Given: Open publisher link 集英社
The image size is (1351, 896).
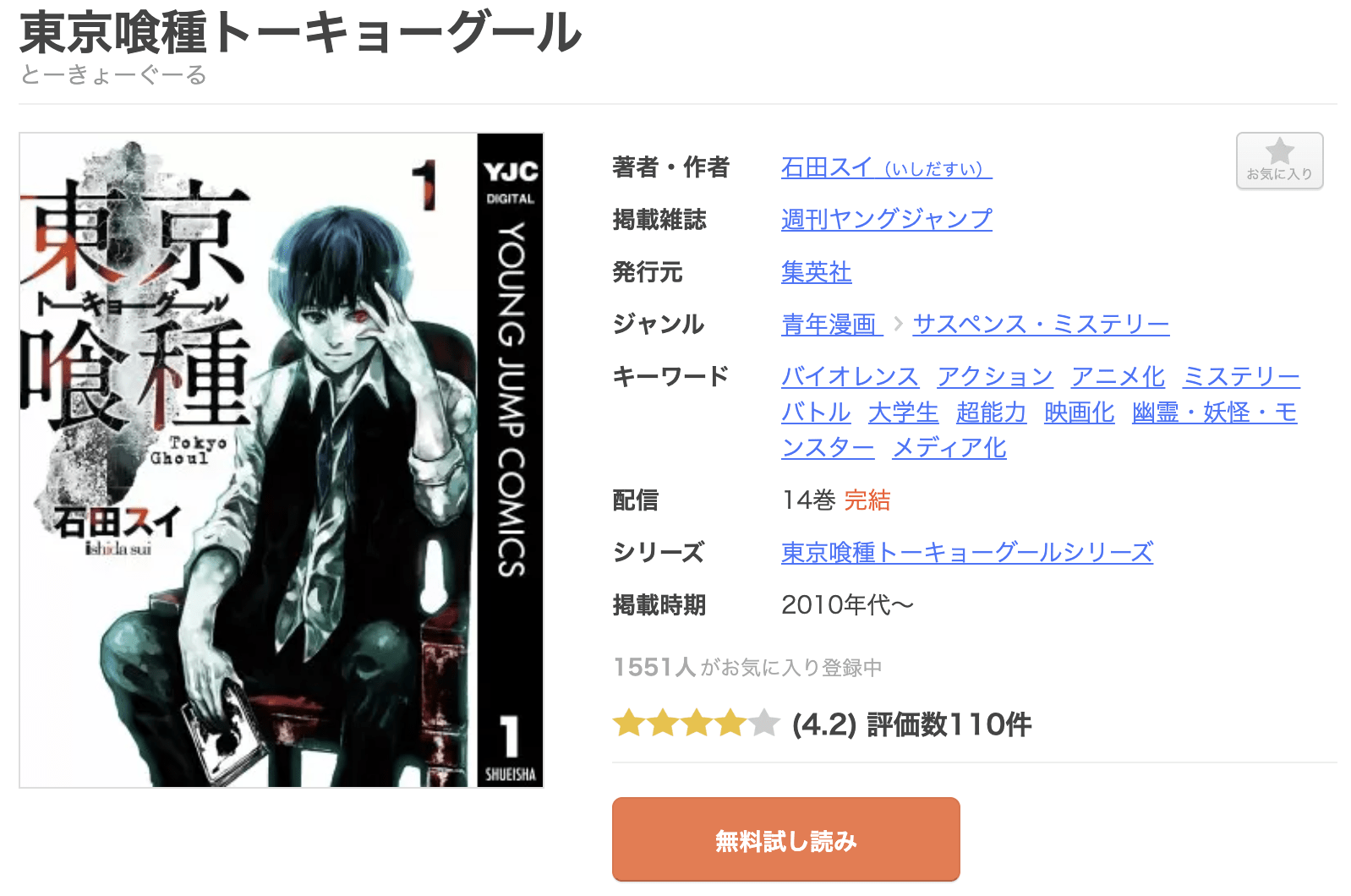Looking at the screenshot, I should (x=816, y=271).
